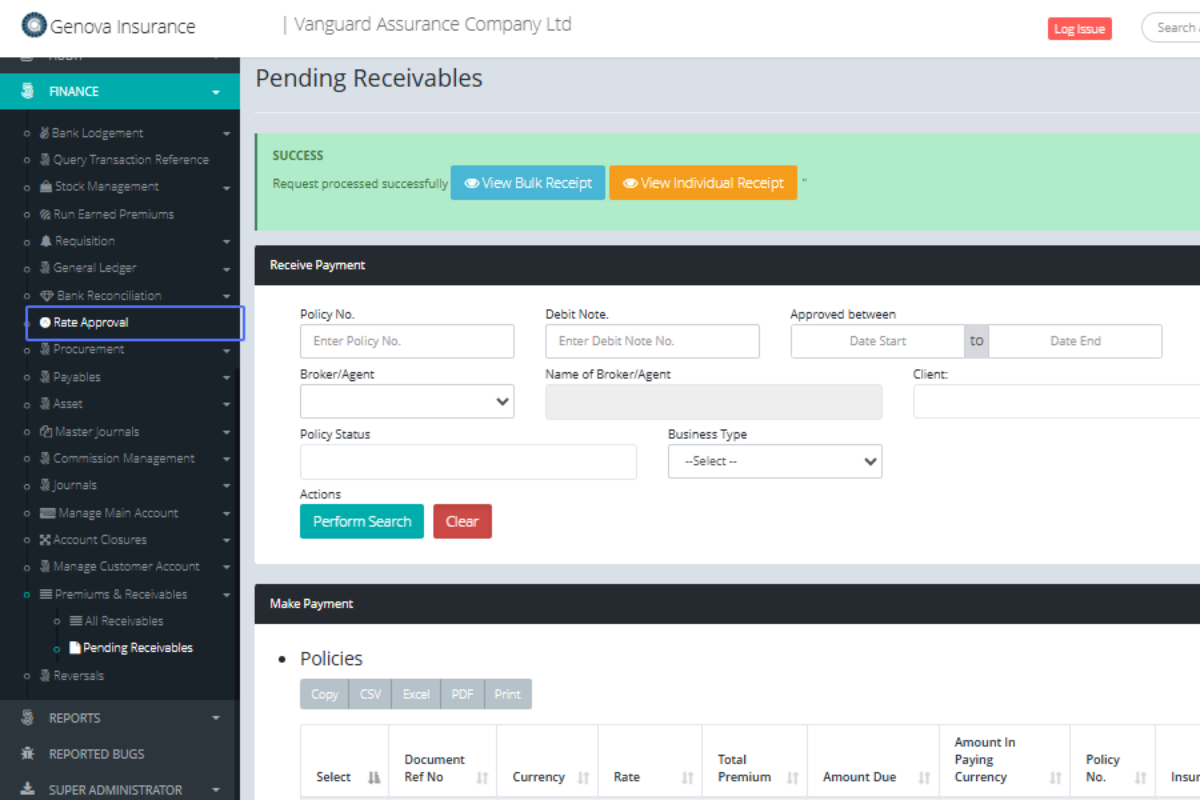Open the Business Type select dropdown
The width and height of the screenshot is (1200, 800).
click(775, 462)
